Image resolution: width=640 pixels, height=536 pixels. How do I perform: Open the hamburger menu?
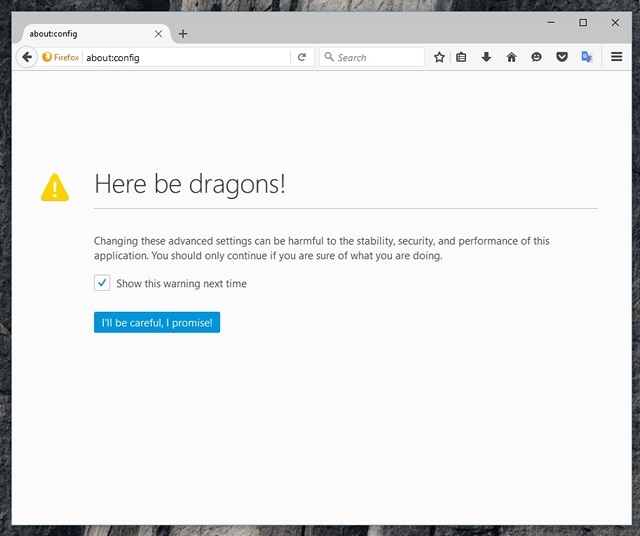(616, 57)
